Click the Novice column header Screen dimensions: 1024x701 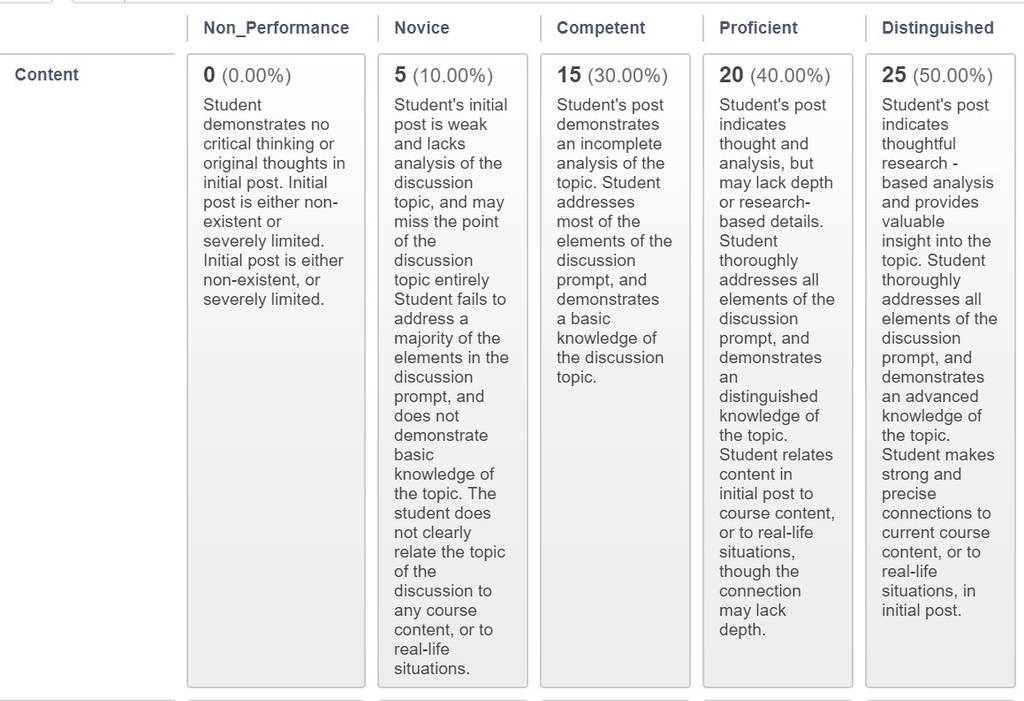422,28
